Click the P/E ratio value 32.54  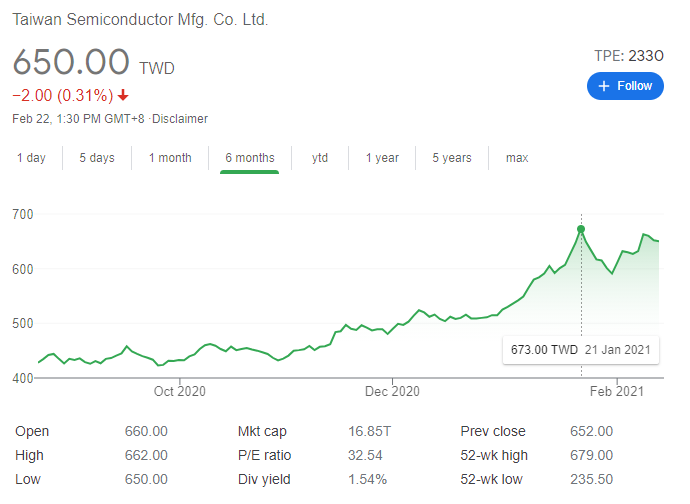pyautogui.click(x=365, y=455)
